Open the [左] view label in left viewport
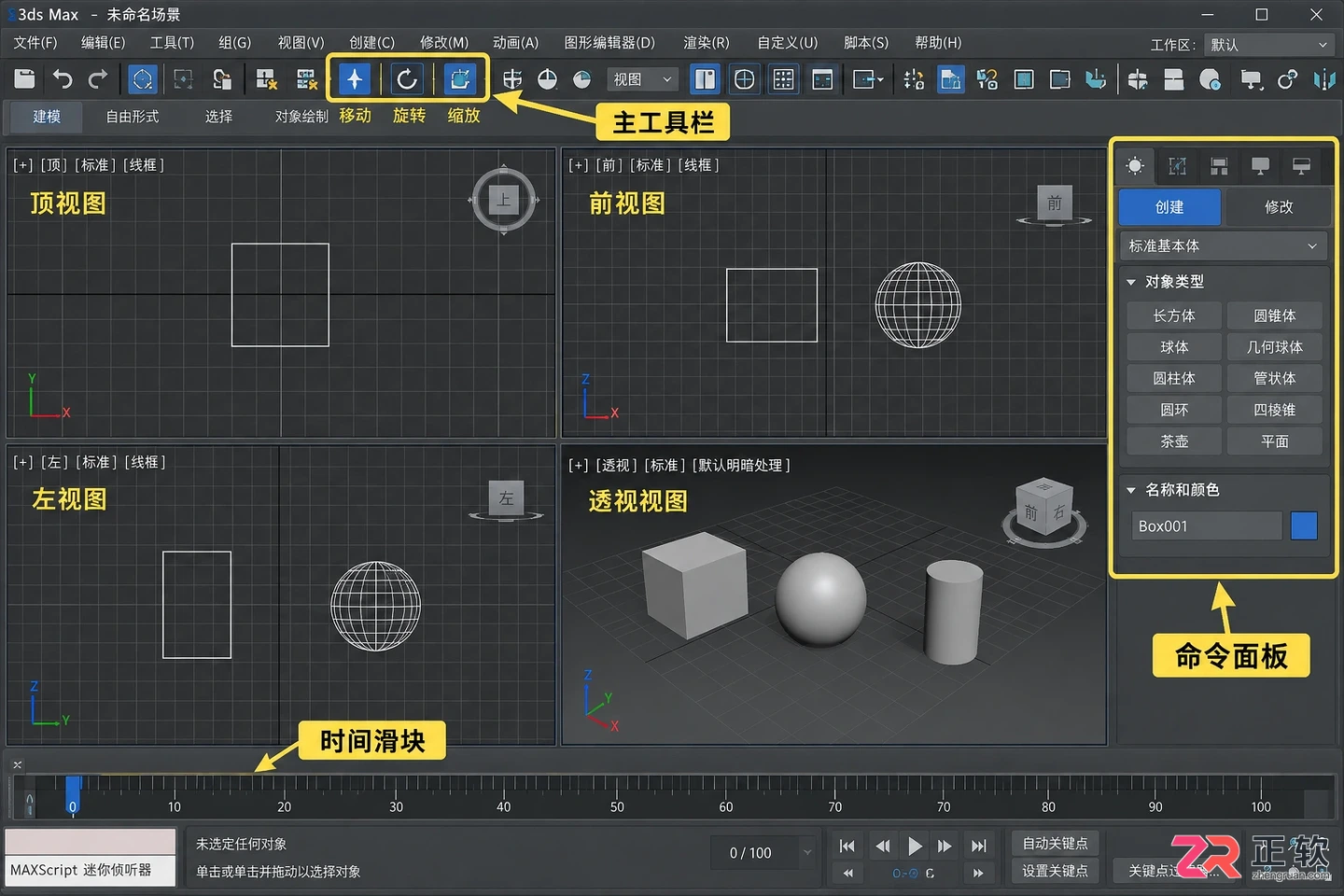 click(x=55, y=462)
